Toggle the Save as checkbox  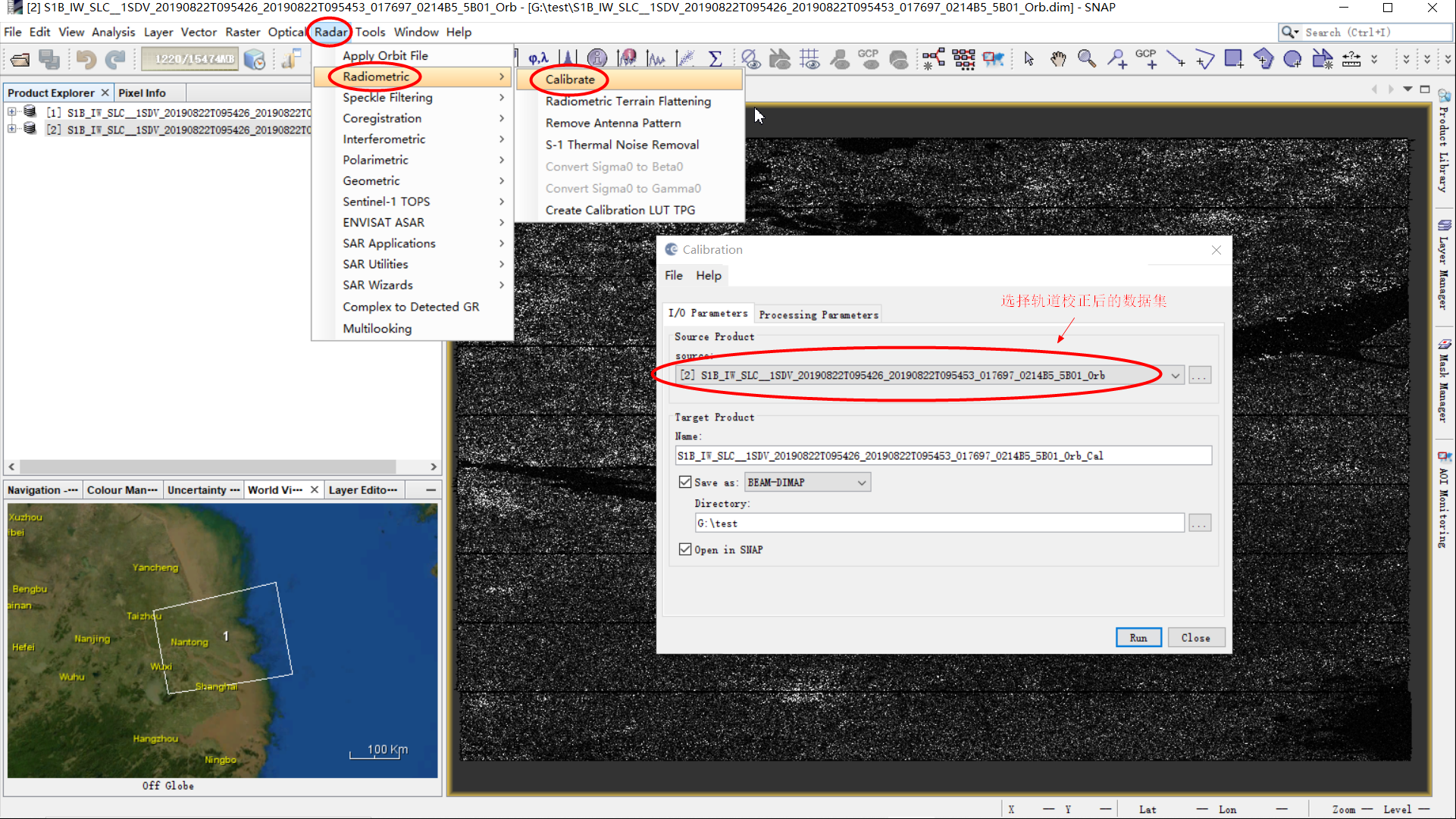point(685,482)
